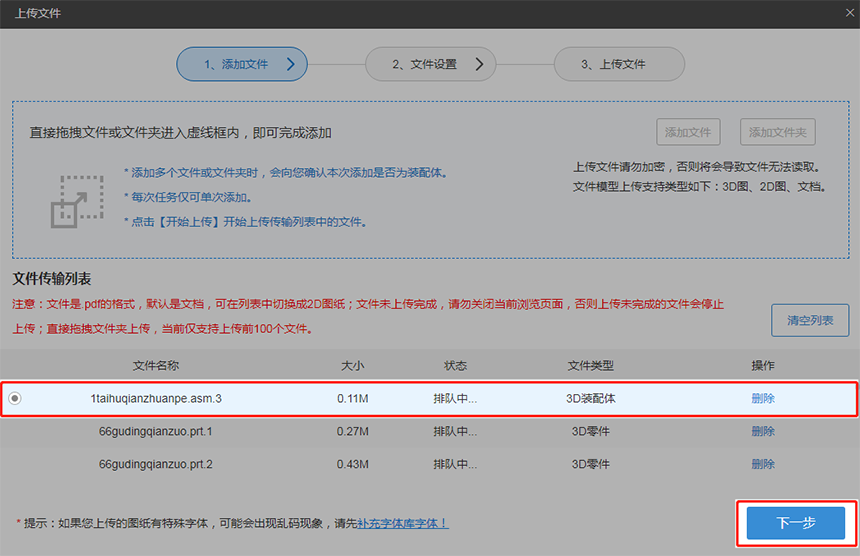Select step 2、文件设置 tab
The width and height of the screenshot is (860, 556).
431,64
